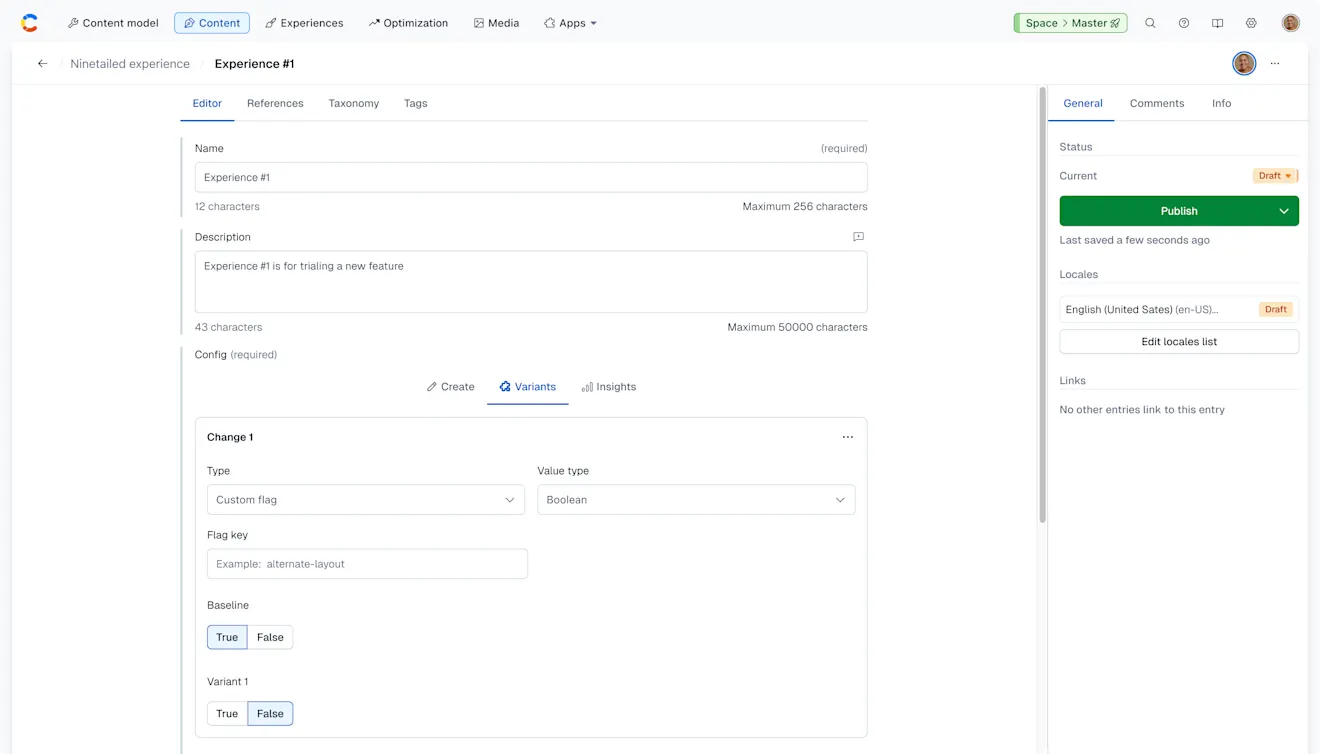Open the settings gear icon
1320x754 pixels.
pyautogui.click(x=1251, y=23)
